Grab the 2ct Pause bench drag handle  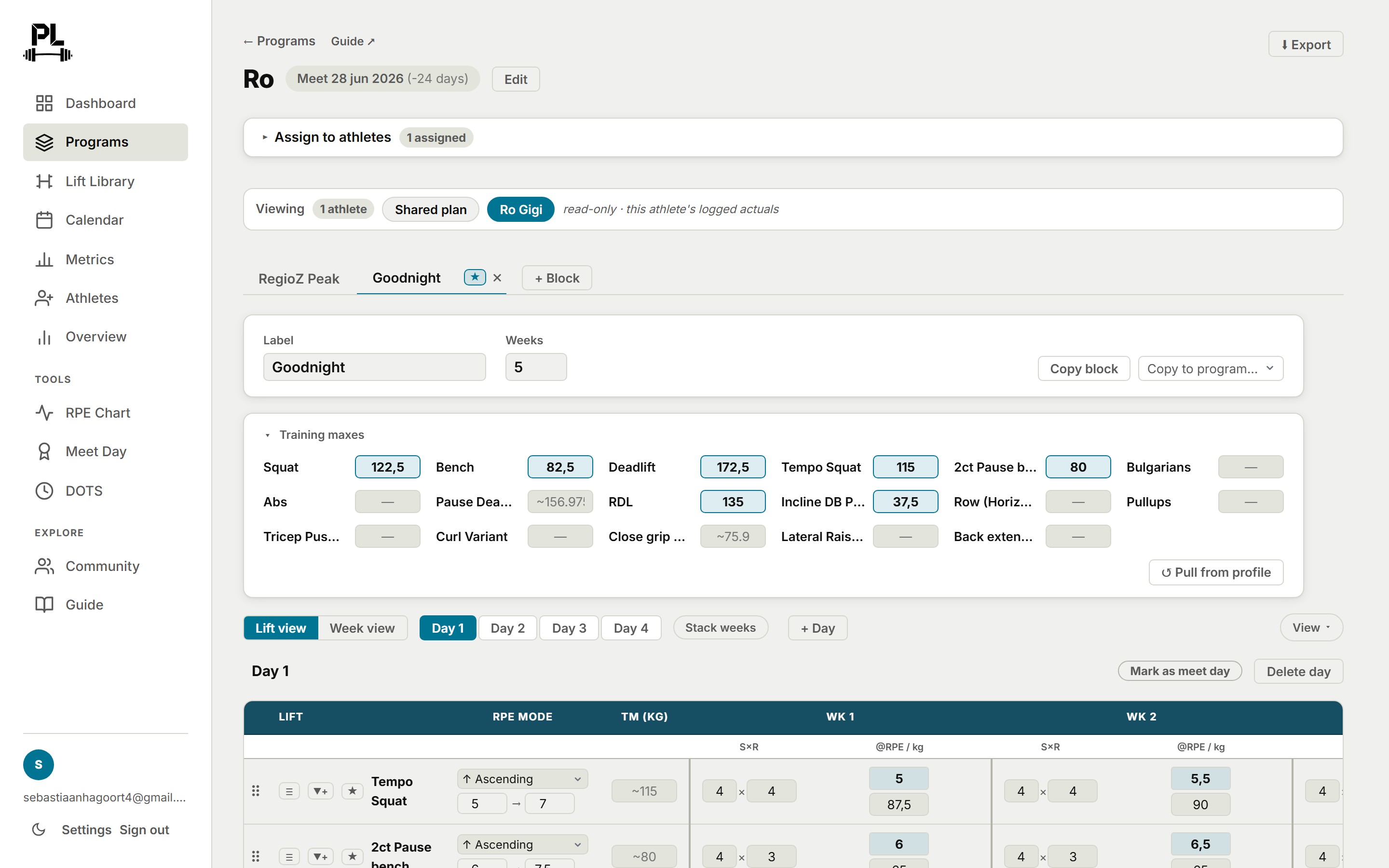[x=256, y=856]
